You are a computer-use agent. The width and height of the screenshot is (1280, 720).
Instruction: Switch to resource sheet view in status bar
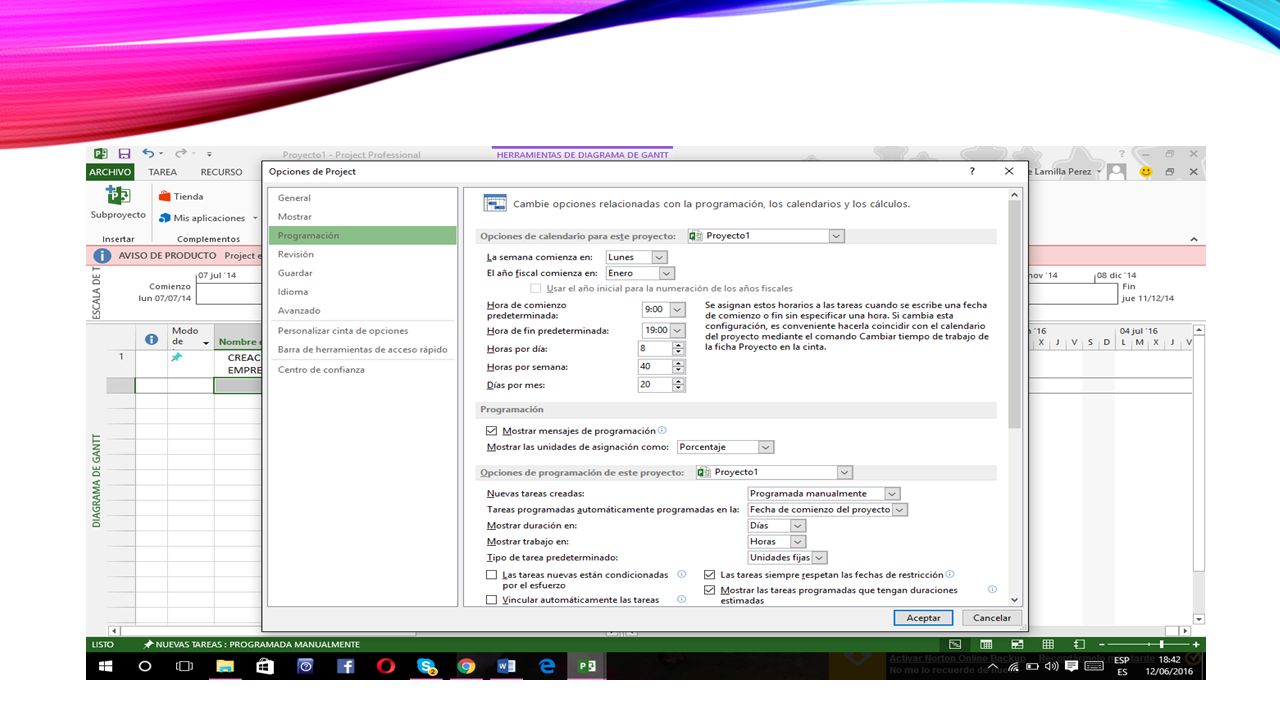(x=1048, y=645)
